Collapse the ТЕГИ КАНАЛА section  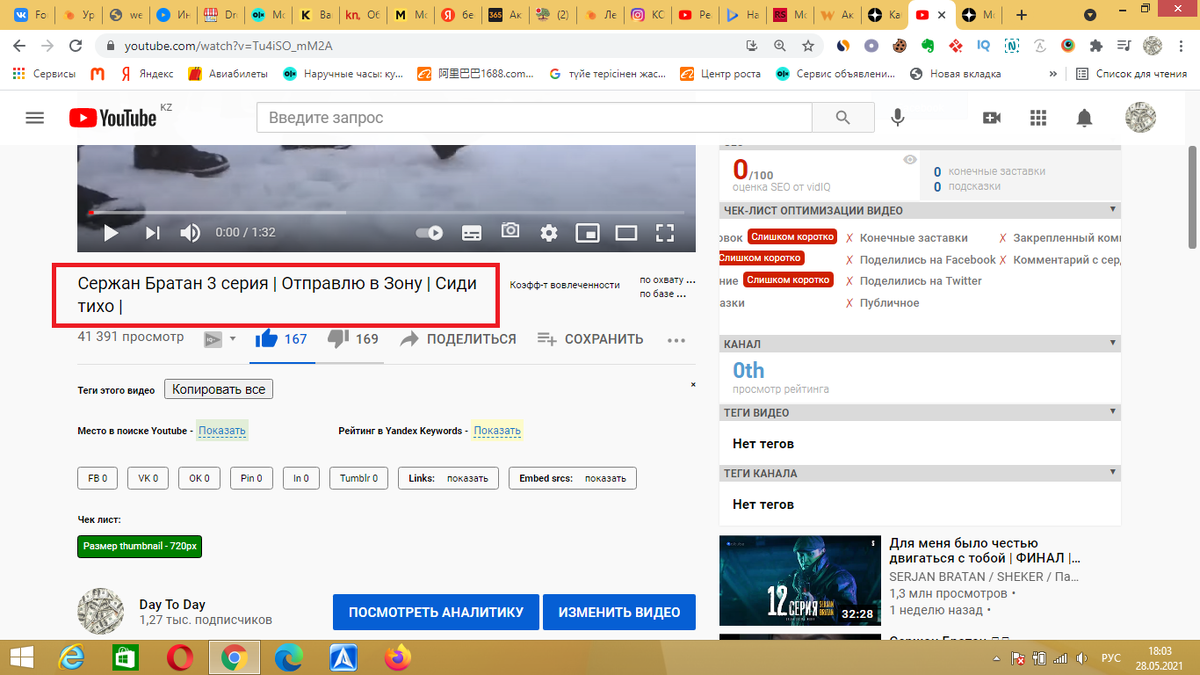pyautogui.click(x=1112, y=473)
